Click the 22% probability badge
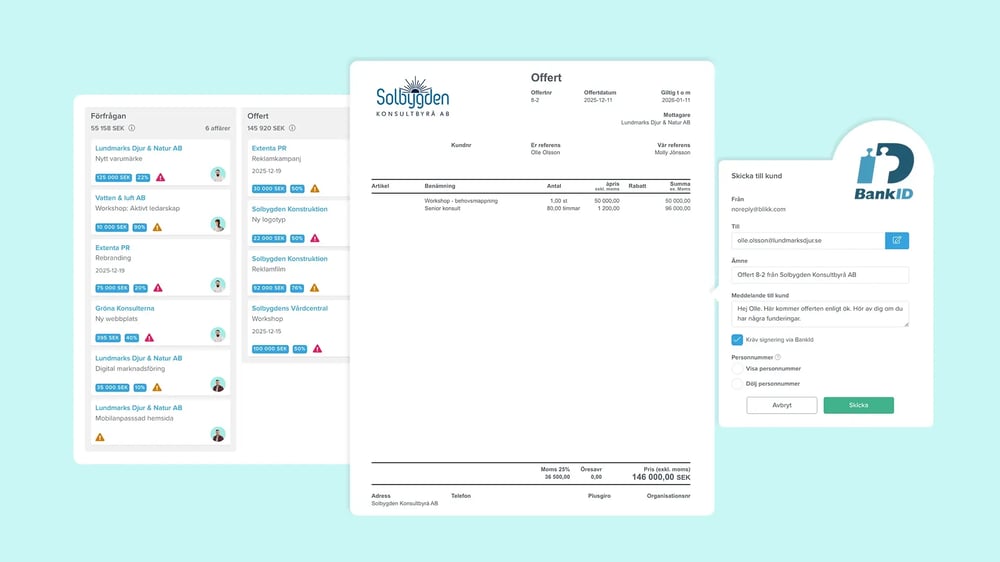 point(143,177)
